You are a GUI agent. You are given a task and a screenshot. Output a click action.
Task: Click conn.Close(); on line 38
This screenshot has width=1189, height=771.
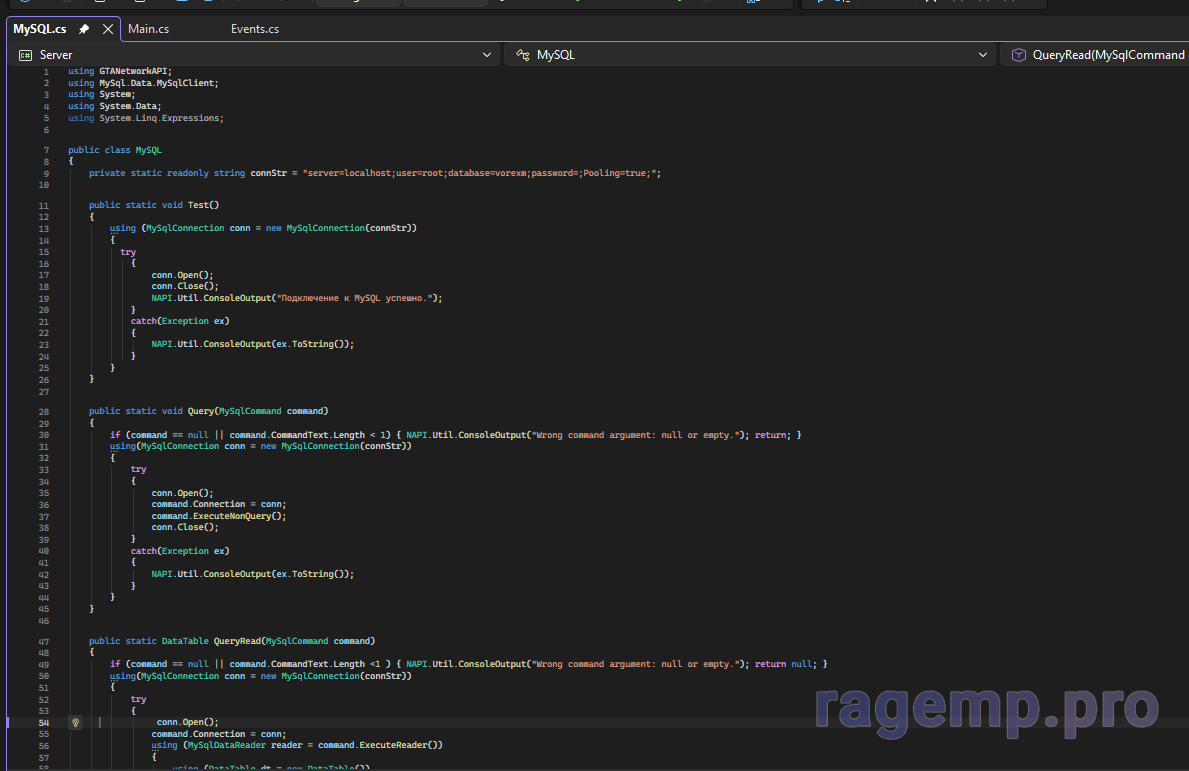(x=185, y=528)
